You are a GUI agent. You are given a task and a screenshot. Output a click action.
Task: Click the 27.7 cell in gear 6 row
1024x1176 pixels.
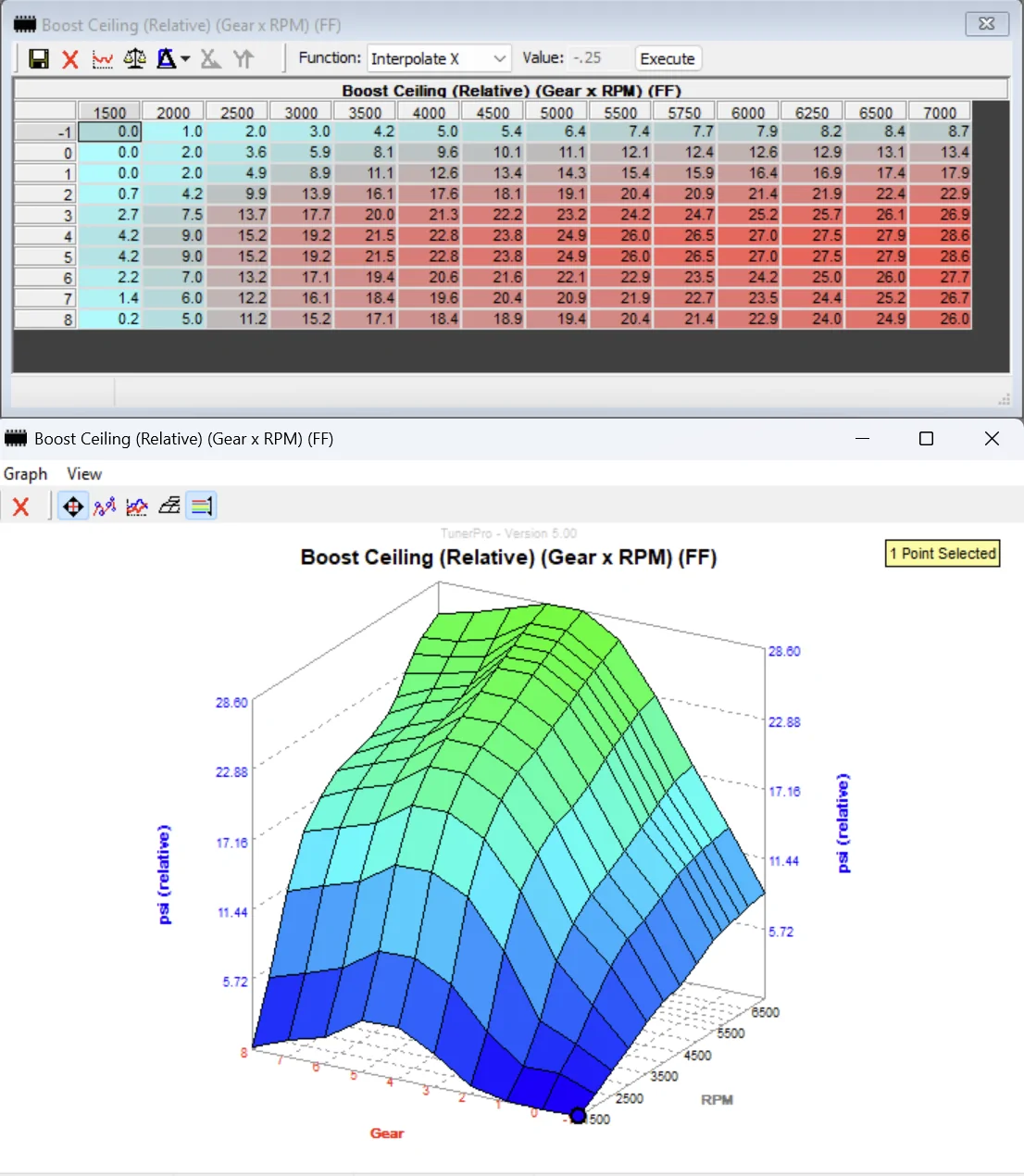(940, 278)
